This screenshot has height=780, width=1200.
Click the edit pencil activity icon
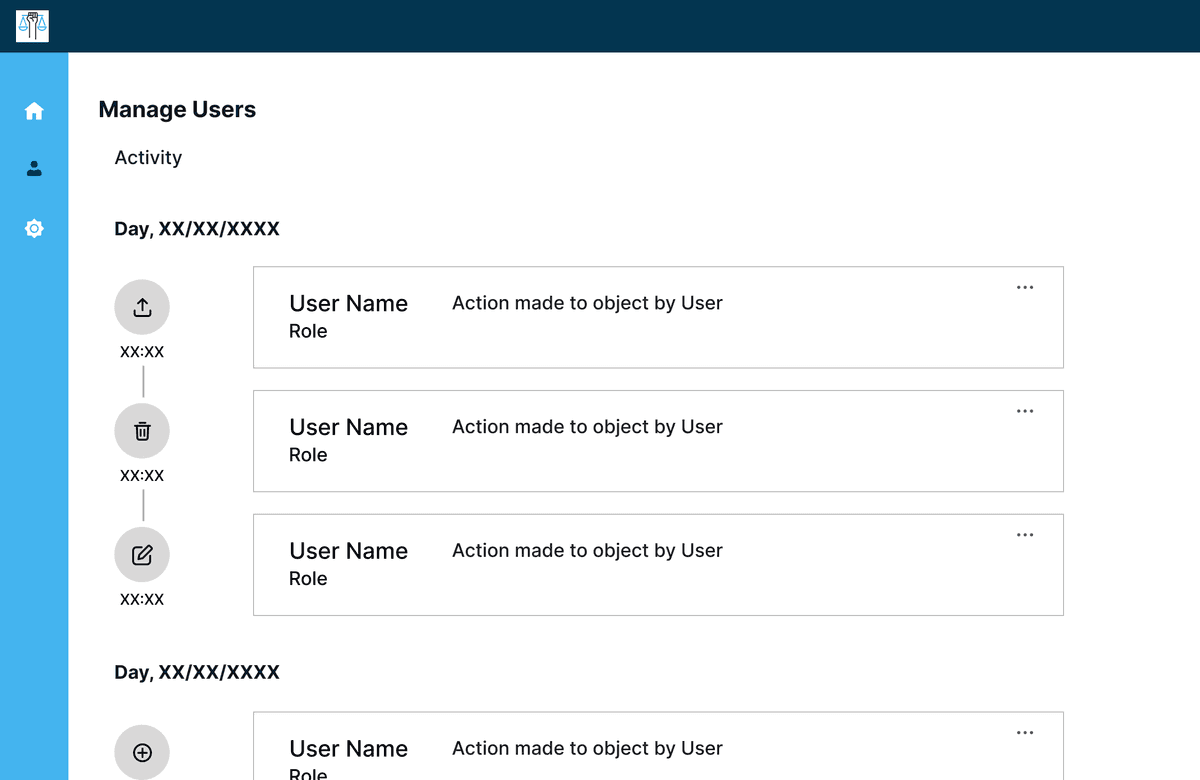coord(142,555)
